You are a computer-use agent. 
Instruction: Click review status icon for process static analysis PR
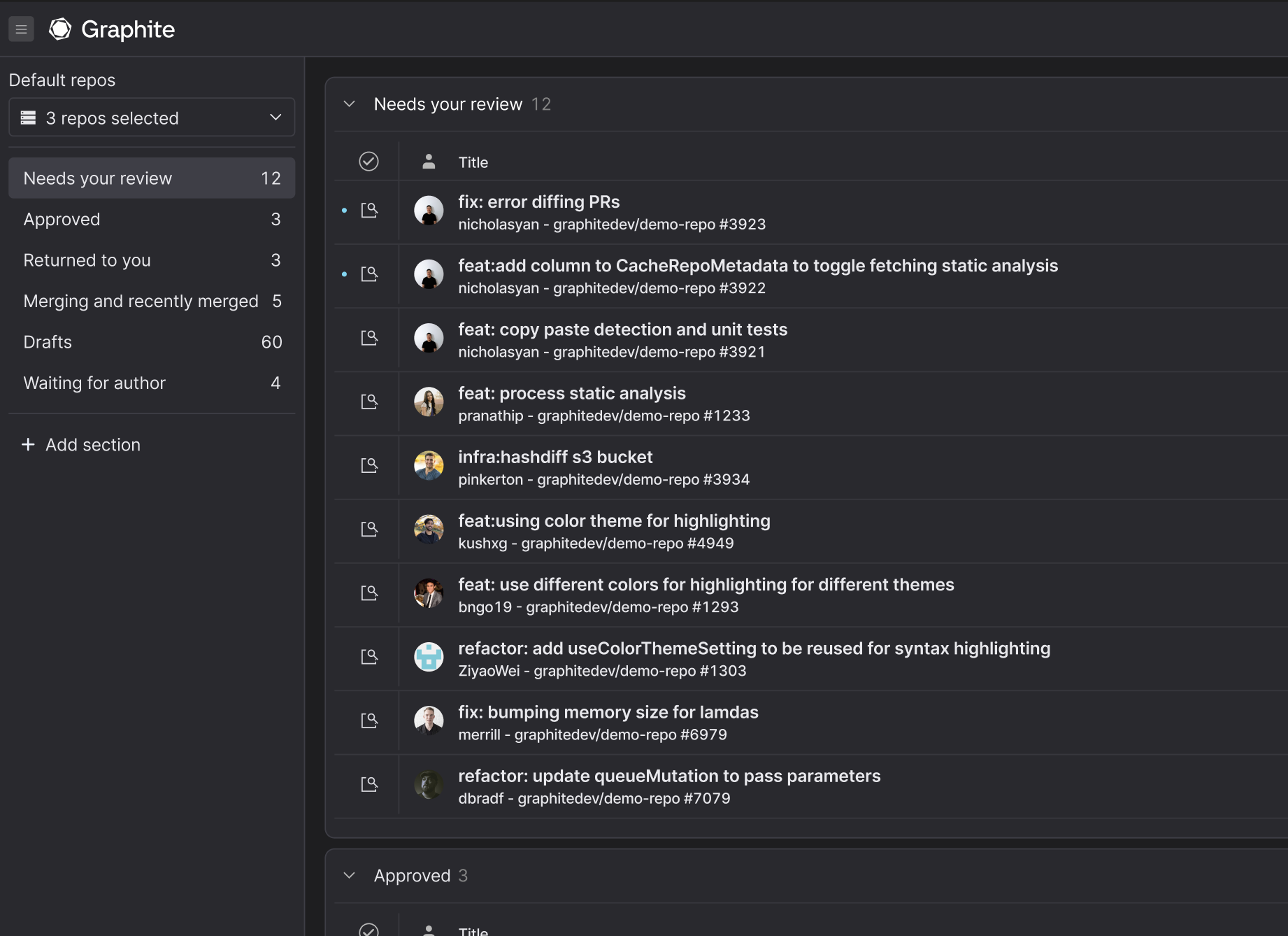369,402
